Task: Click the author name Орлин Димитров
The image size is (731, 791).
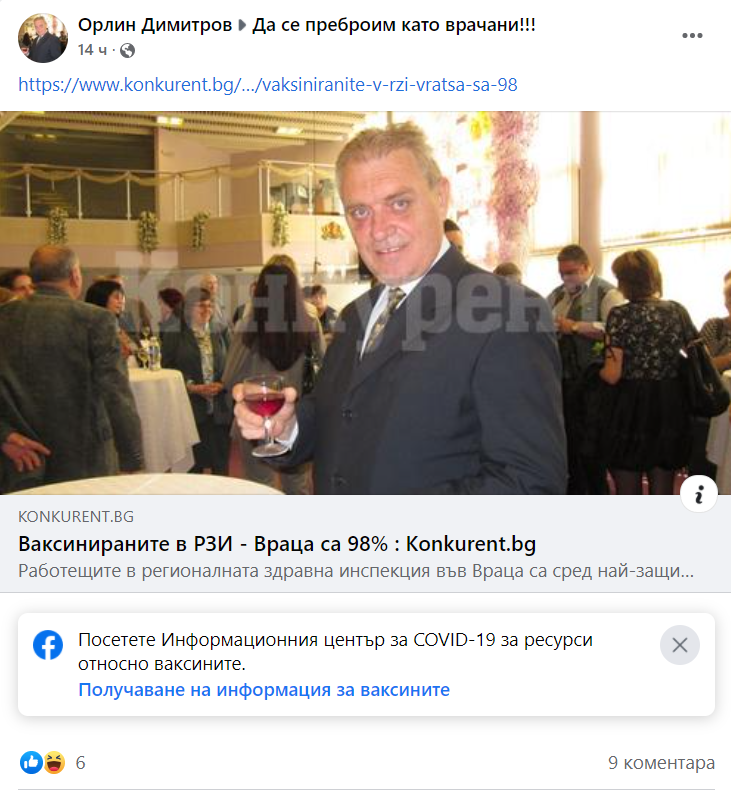Action: (x=155, y=25)
